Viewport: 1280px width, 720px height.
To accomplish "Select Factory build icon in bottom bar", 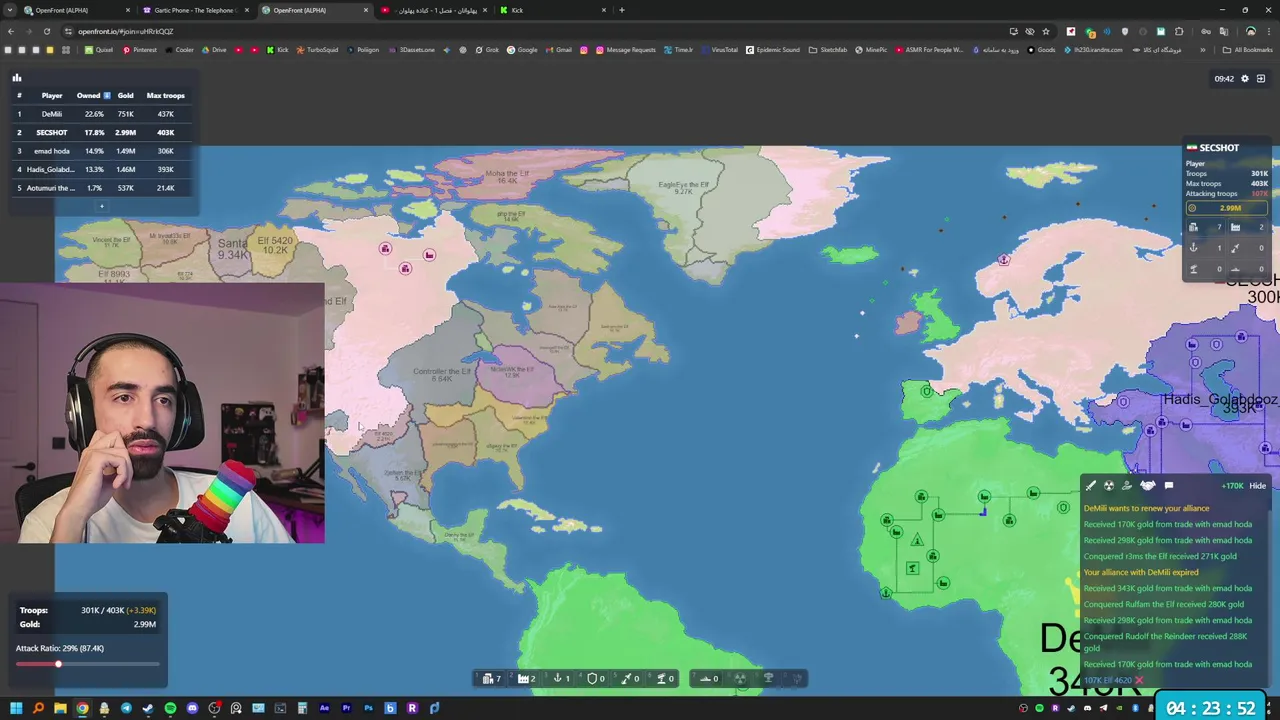I will click(526, 678).
